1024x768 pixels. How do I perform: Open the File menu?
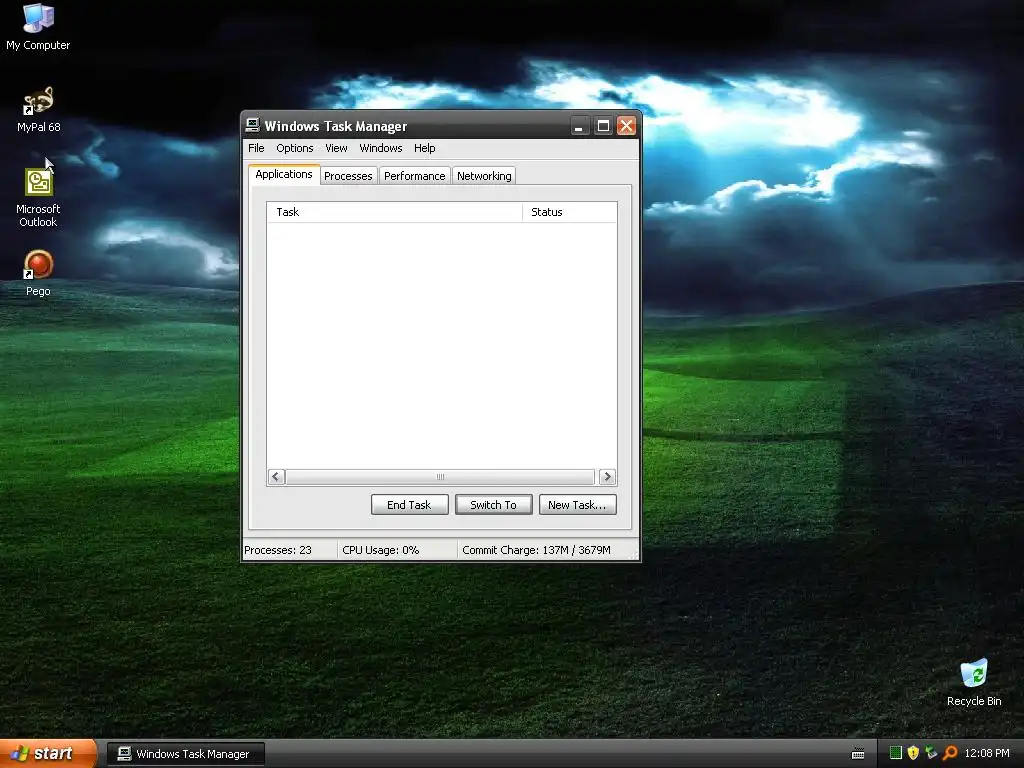[x=256, y=148]
